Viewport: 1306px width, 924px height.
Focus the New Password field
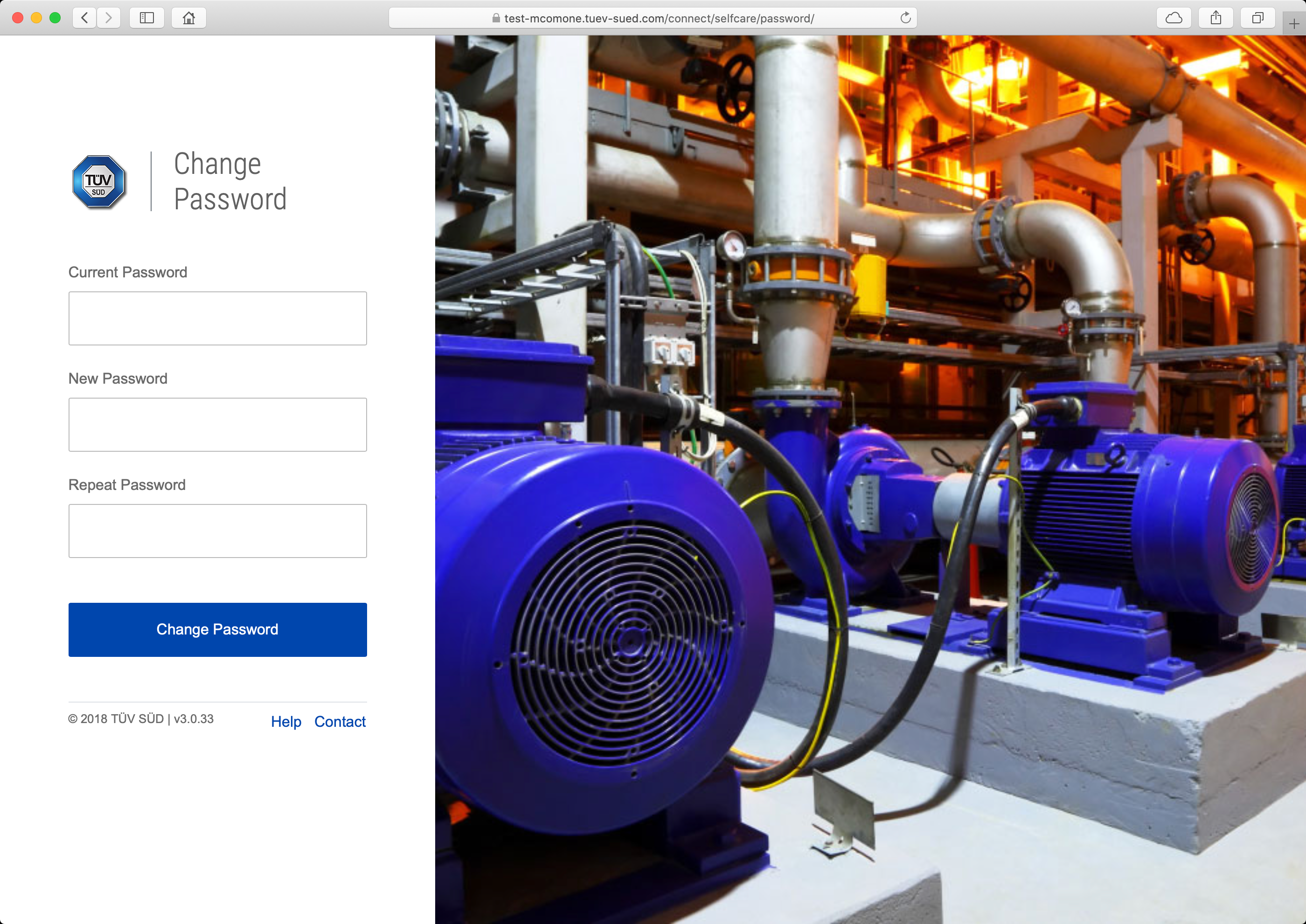(217, 424)
